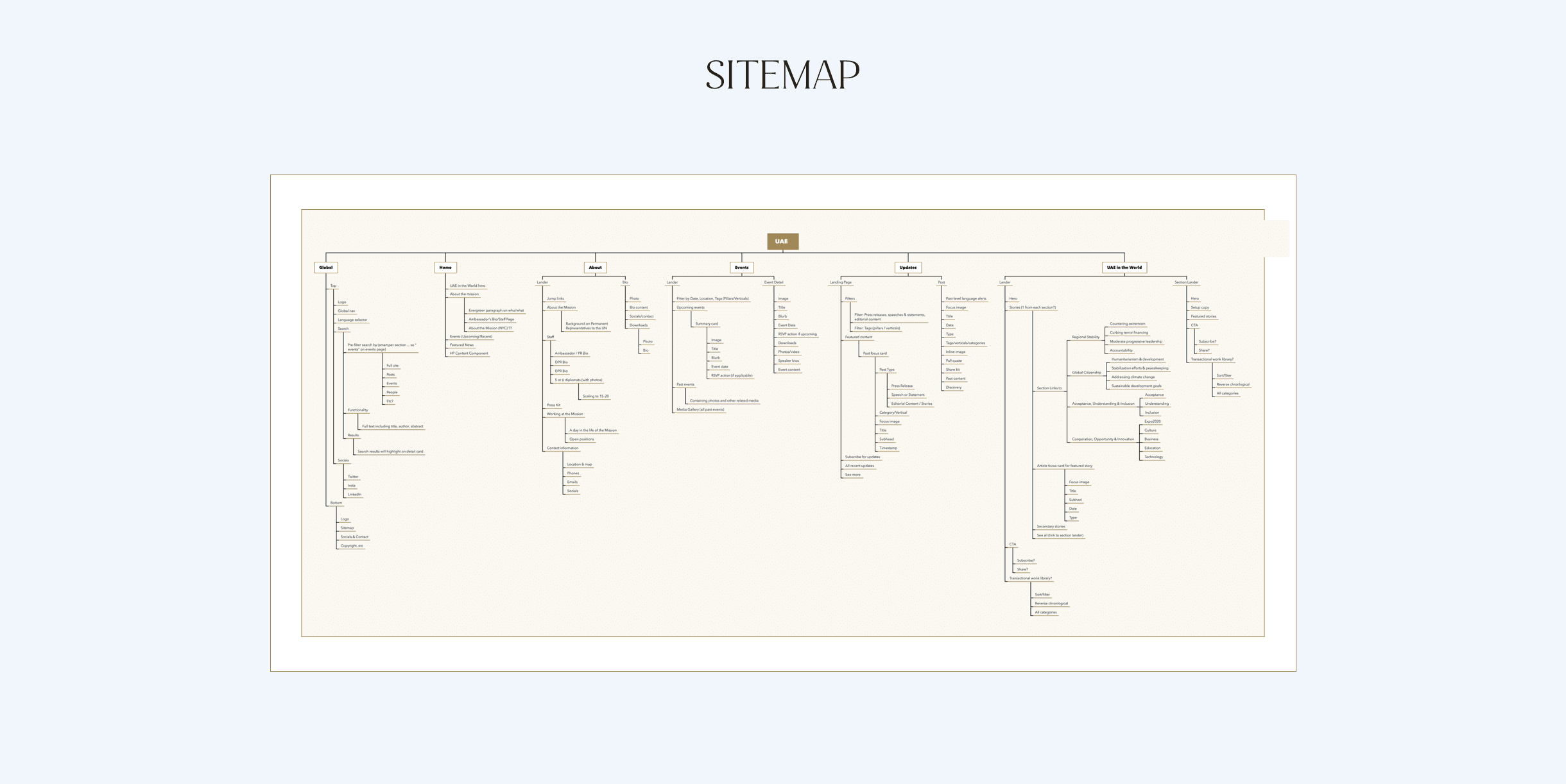The image size is (1566, 784).
Task: Open the Events section box
Action: pyautogui.click(x=741, y=268)
